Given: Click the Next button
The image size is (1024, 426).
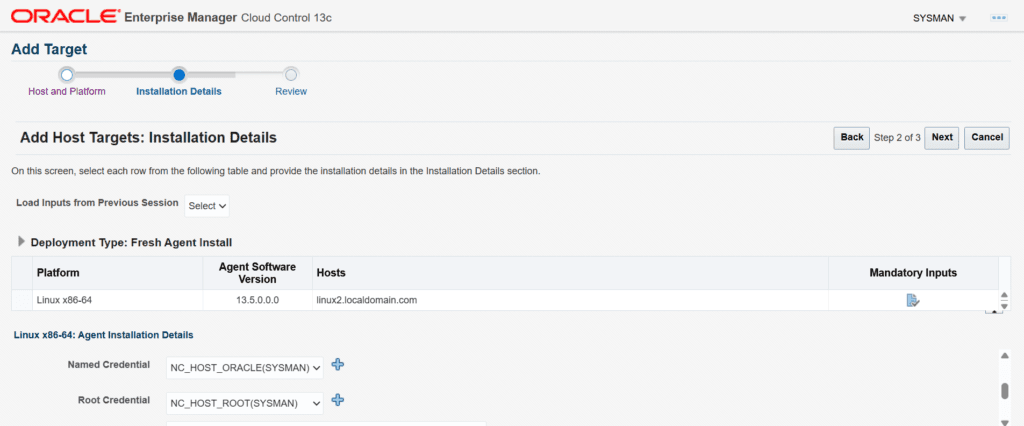Looking at the screenshot, I should [942, 138].
